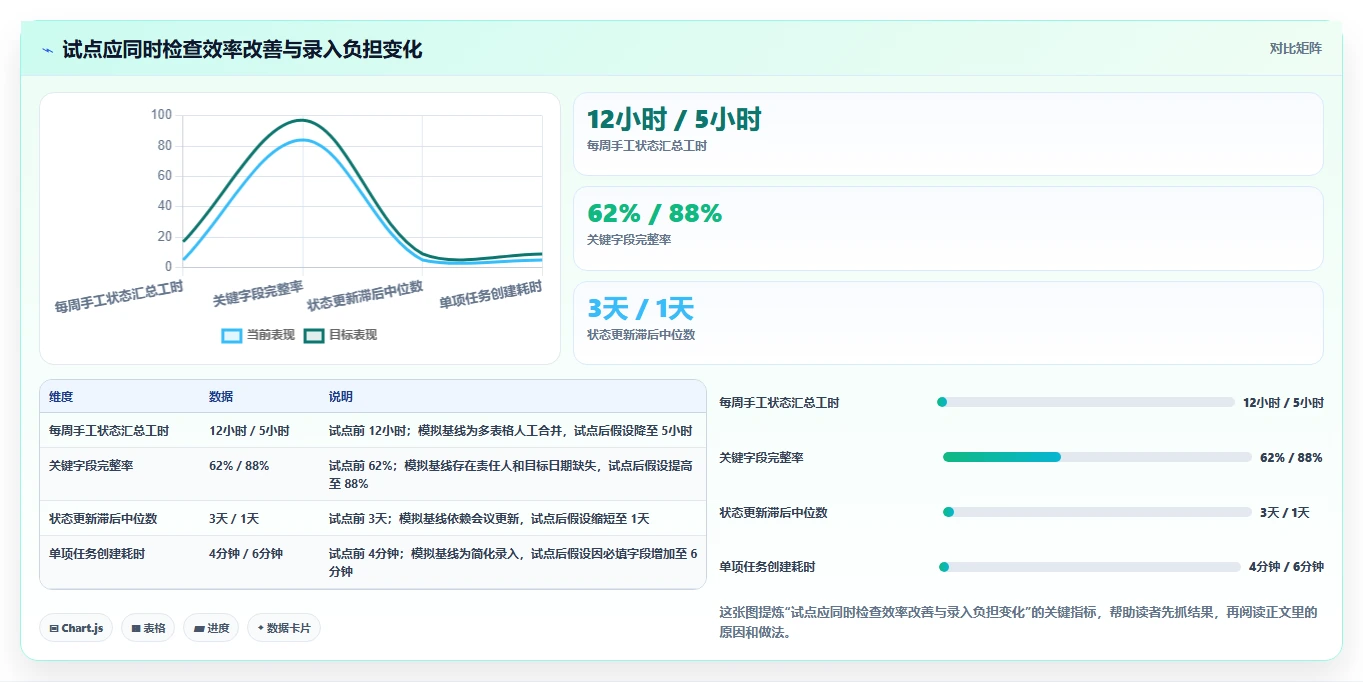Click the 3天 / 1天 card value
Viewport: 1363px width, 682px height.
[640, 308]
